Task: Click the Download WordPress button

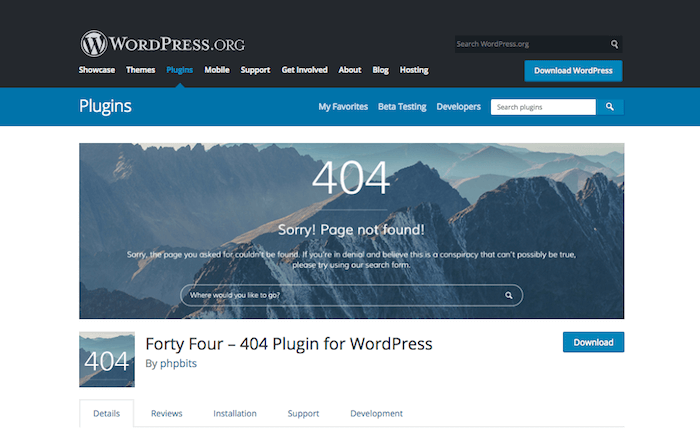Action: click(x=573, y=71)
